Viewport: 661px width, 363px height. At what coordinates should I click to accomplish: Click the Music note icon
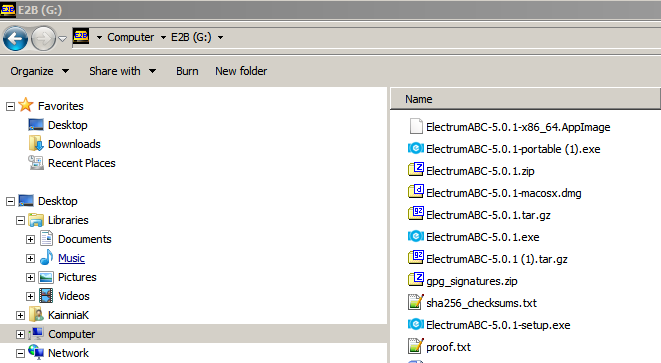[46, 257]
